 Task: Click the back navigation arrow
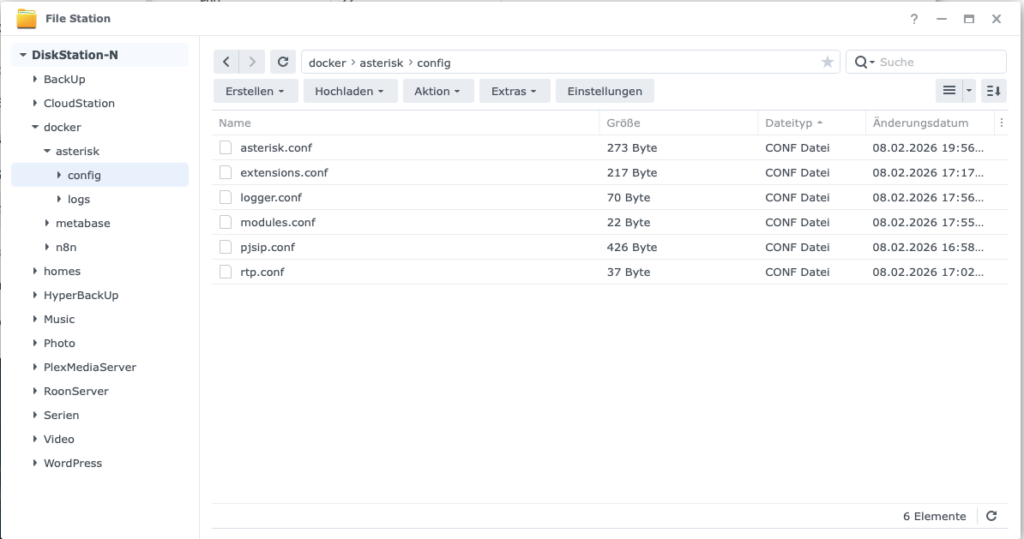pos(227,62)
